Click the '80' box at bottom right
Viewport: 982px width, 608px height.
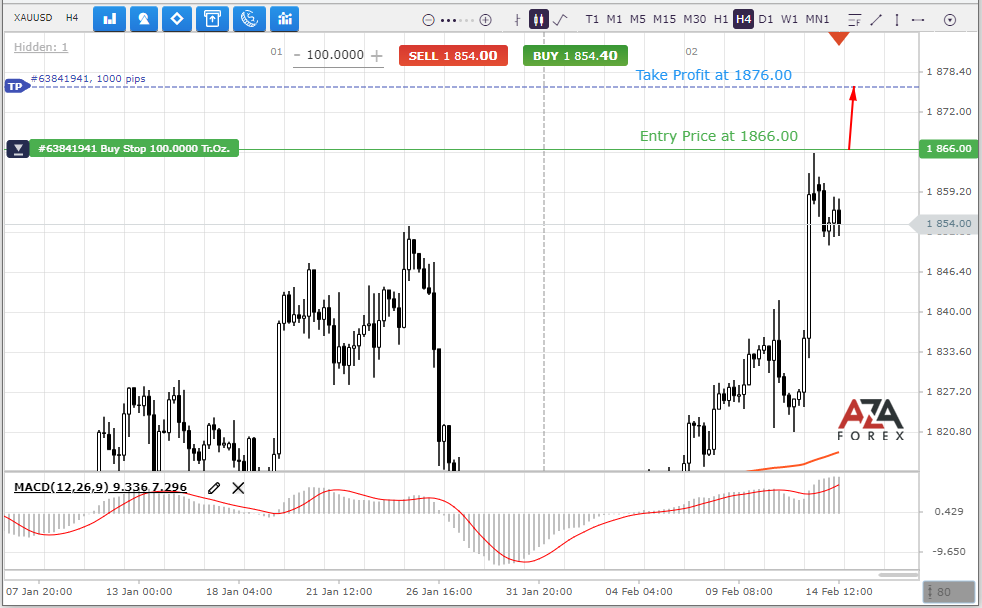coord(949,592)
